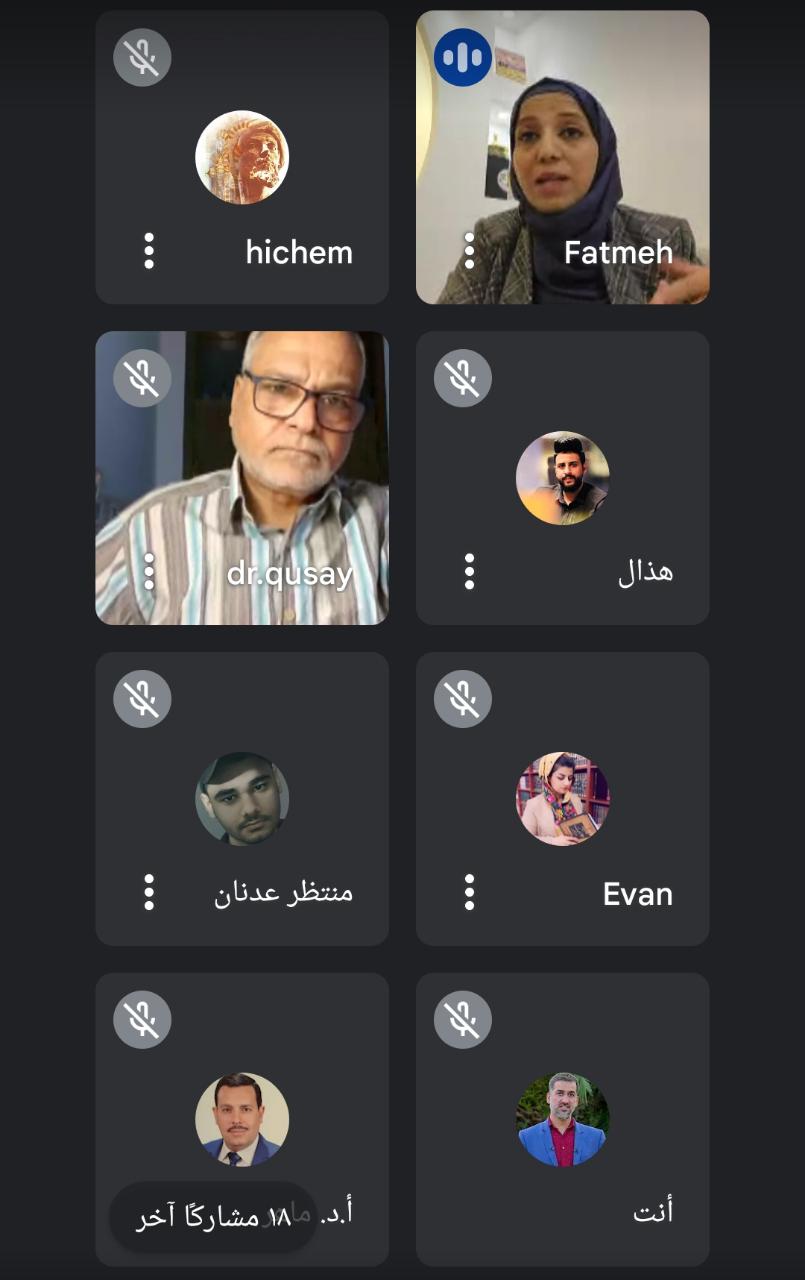Open the three-dot options on Fatmeh's tile

(469, 251)
